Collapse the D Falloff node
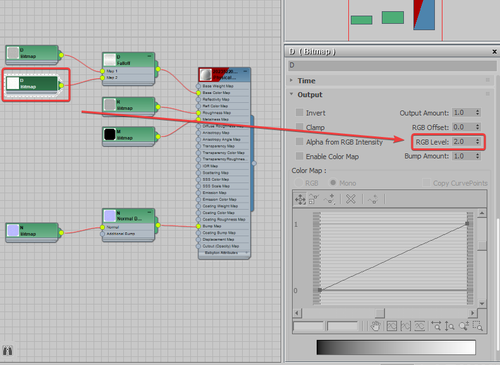 [149, 56]
